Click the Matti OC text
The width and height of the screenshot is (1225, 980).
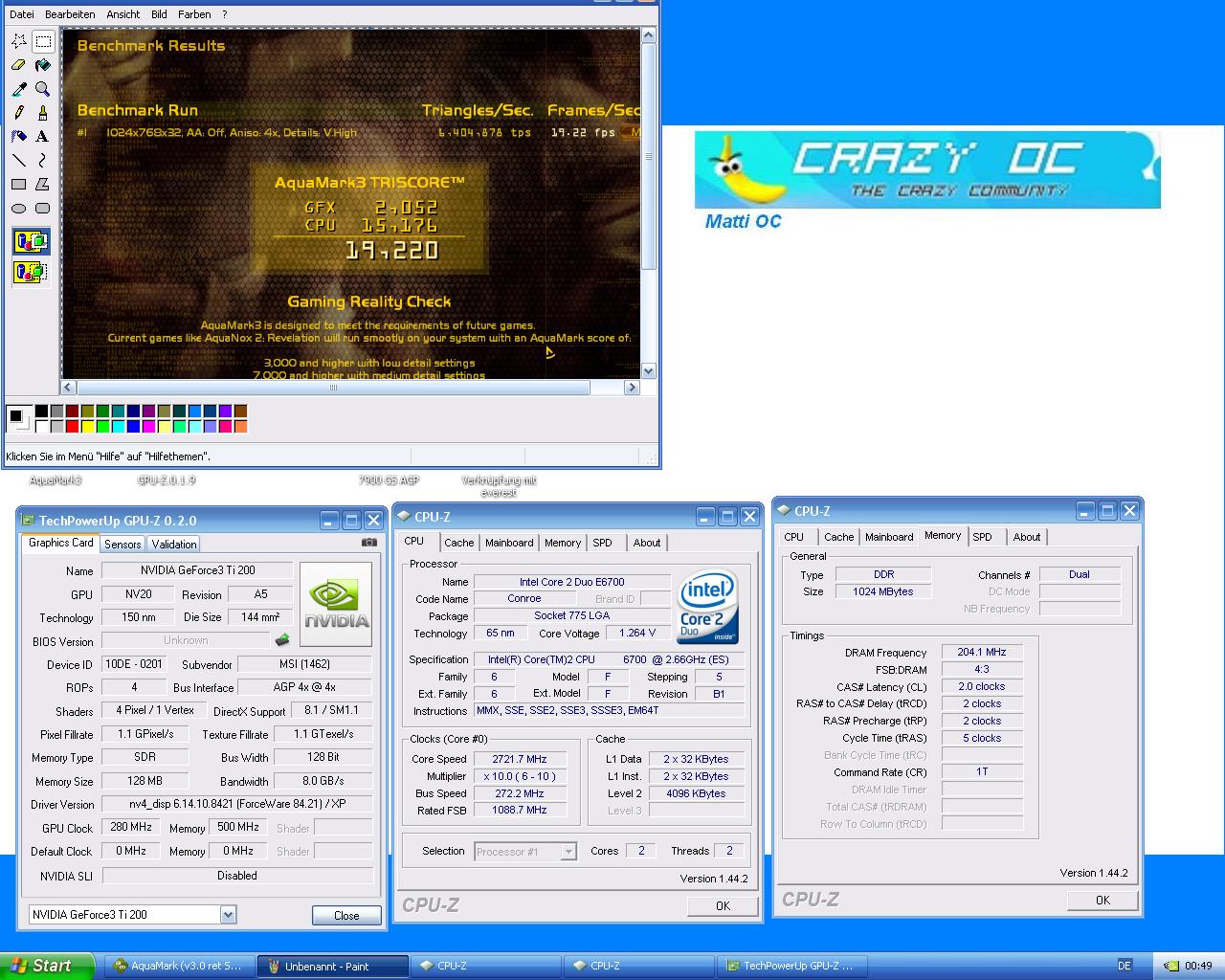pos(743,221)
